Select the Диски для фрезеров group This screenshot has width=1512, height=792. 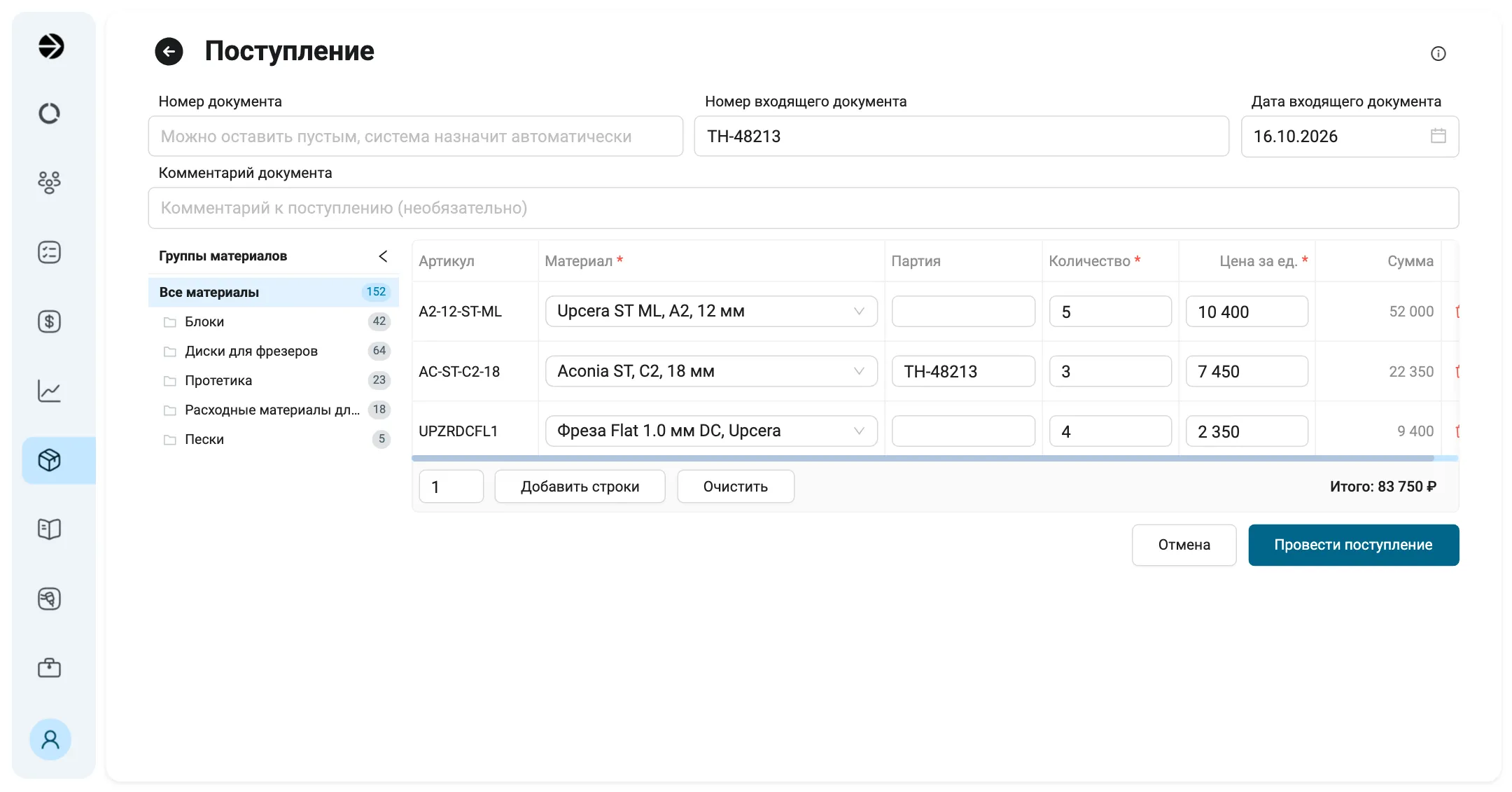point(274,351)
